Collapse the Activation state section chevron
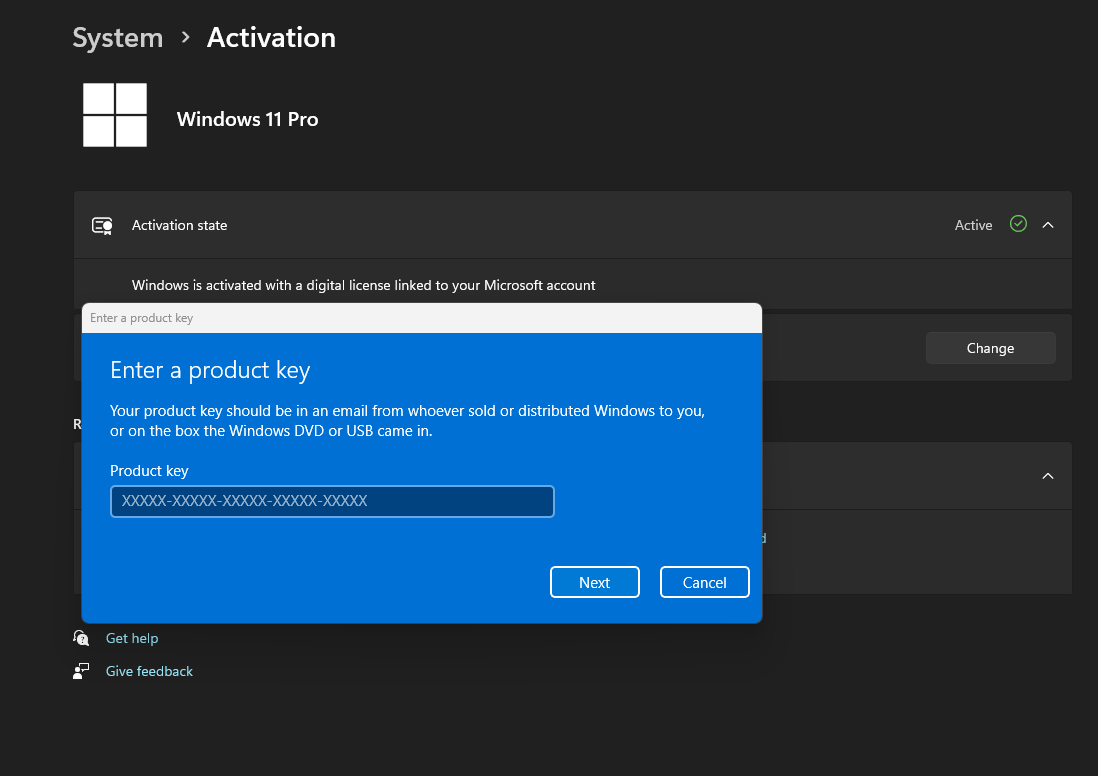This screenshot has height=776, width=1098. [x=1048, y=225]
